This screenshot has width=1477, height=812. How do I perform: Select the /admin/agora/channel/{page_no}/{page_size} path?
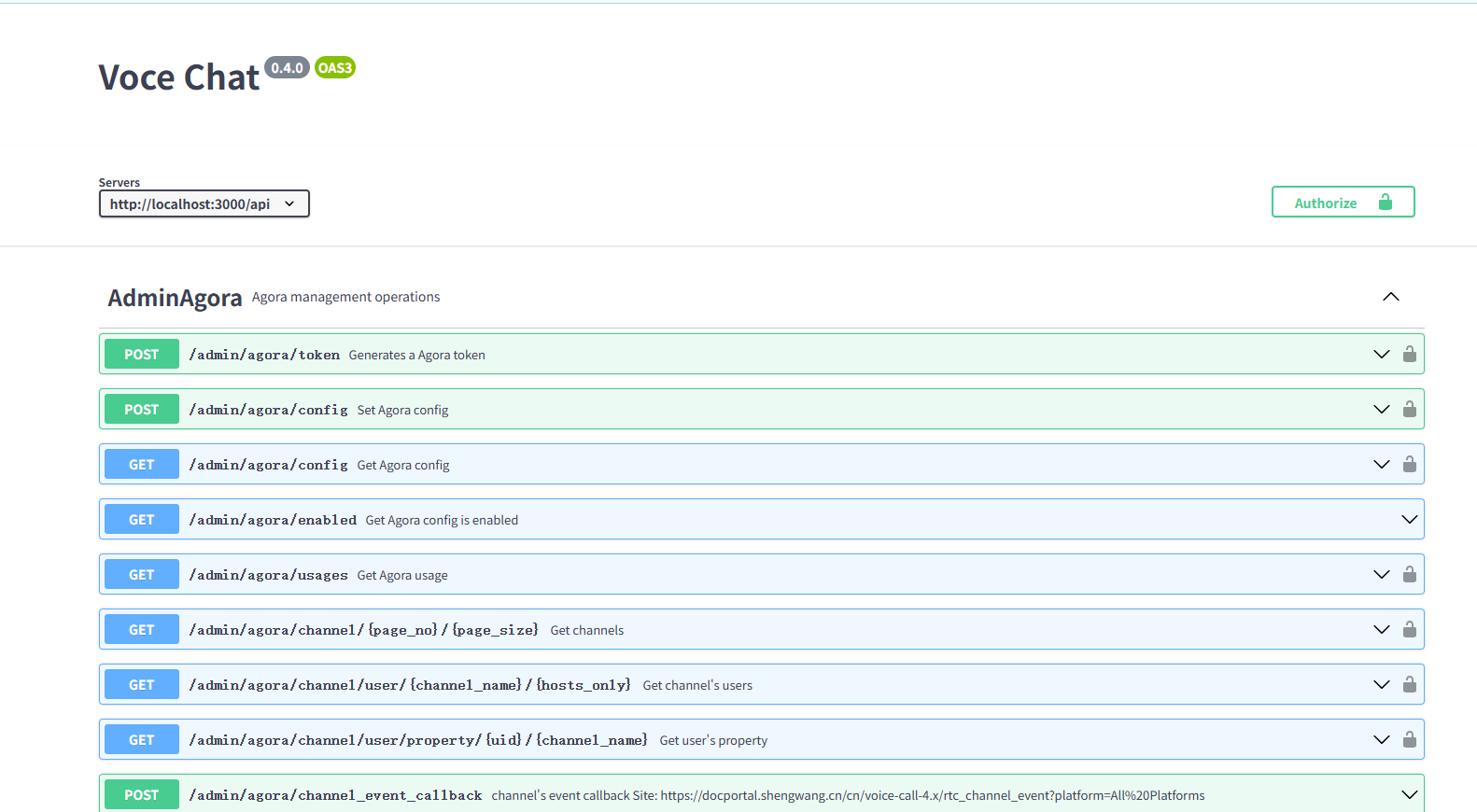pyautogui.click(x=364, y=630)
